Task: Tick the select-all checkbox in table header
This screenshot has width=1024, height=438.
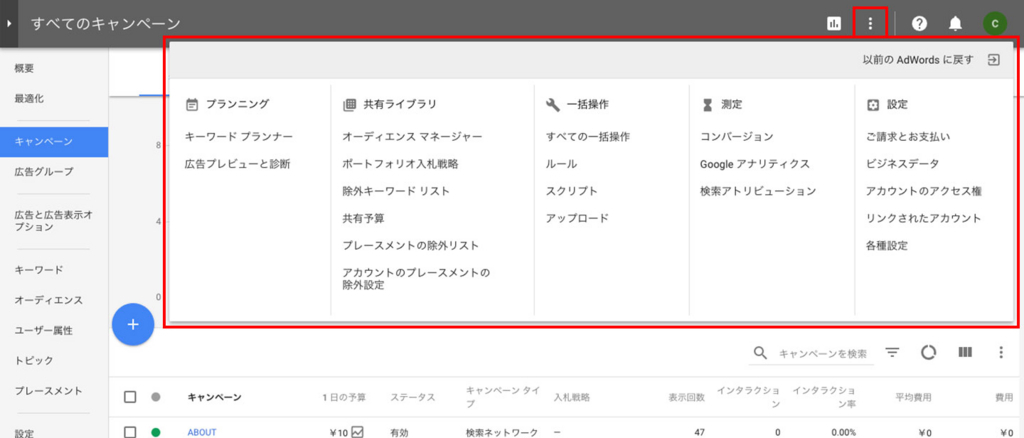Action: pyautogui.click(x=130, y=397)
